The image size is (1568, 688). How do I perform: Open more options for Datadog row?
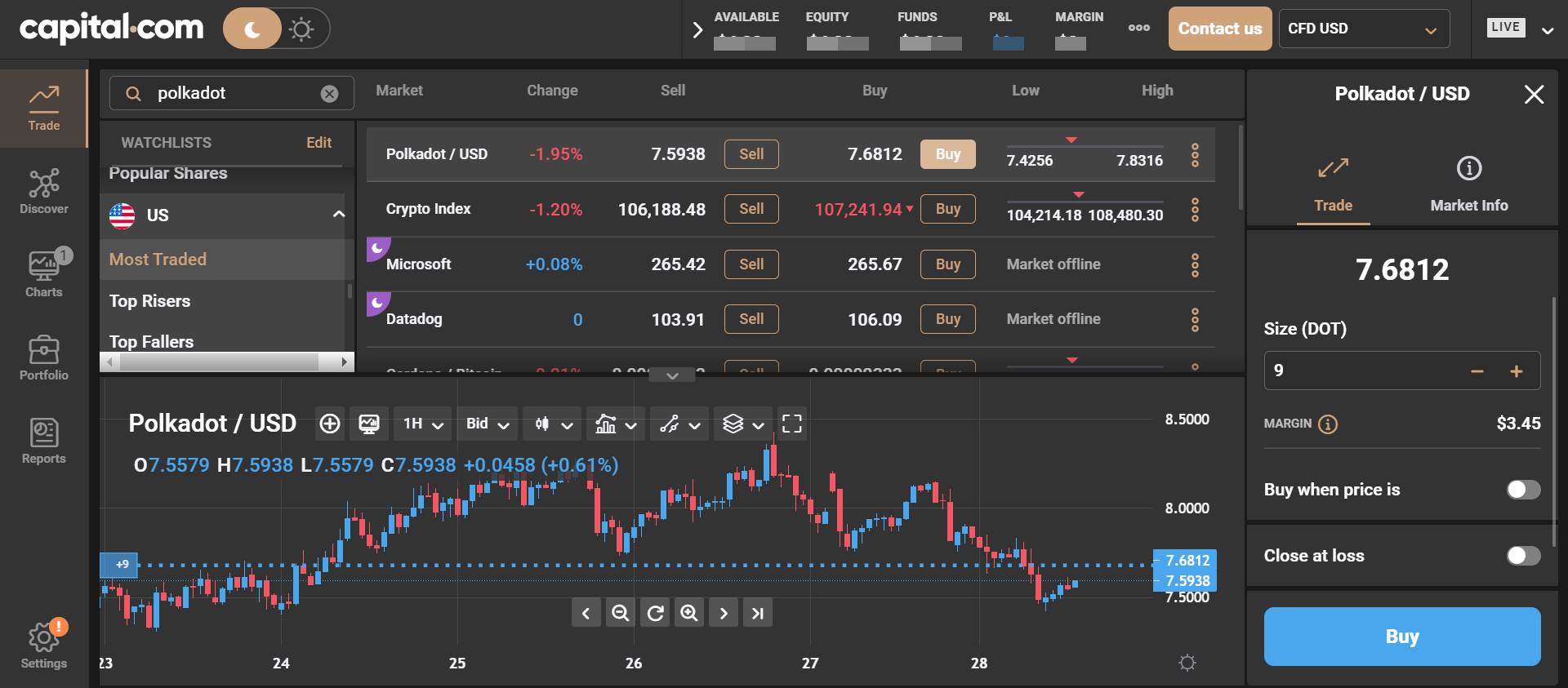(x=1195, y=319)
